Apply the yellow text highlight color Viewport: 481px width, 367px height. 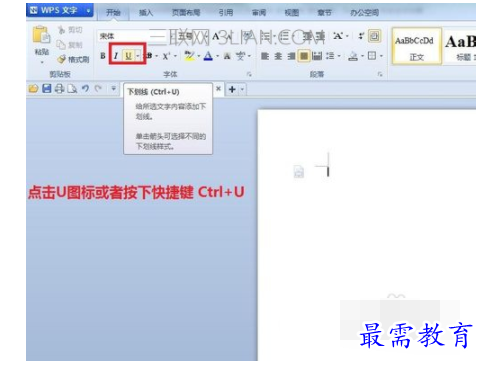click(189, 56)
